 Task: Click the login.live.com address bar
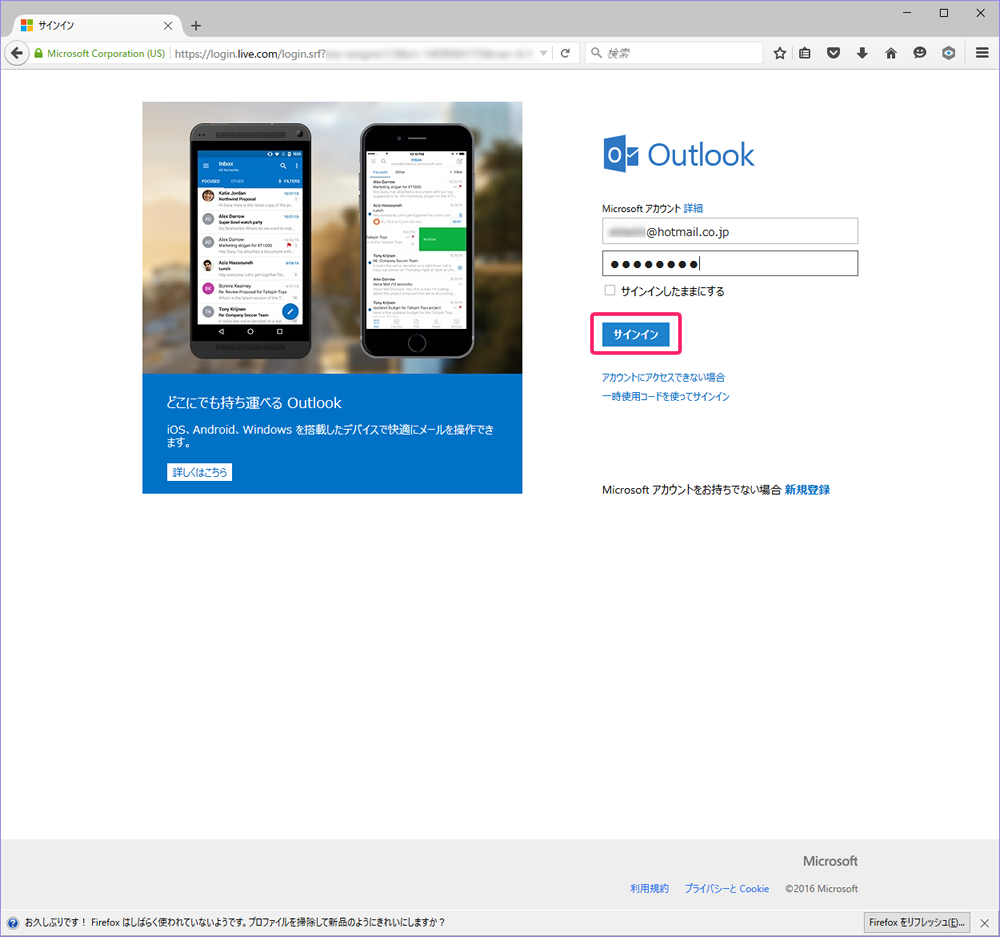354,54
